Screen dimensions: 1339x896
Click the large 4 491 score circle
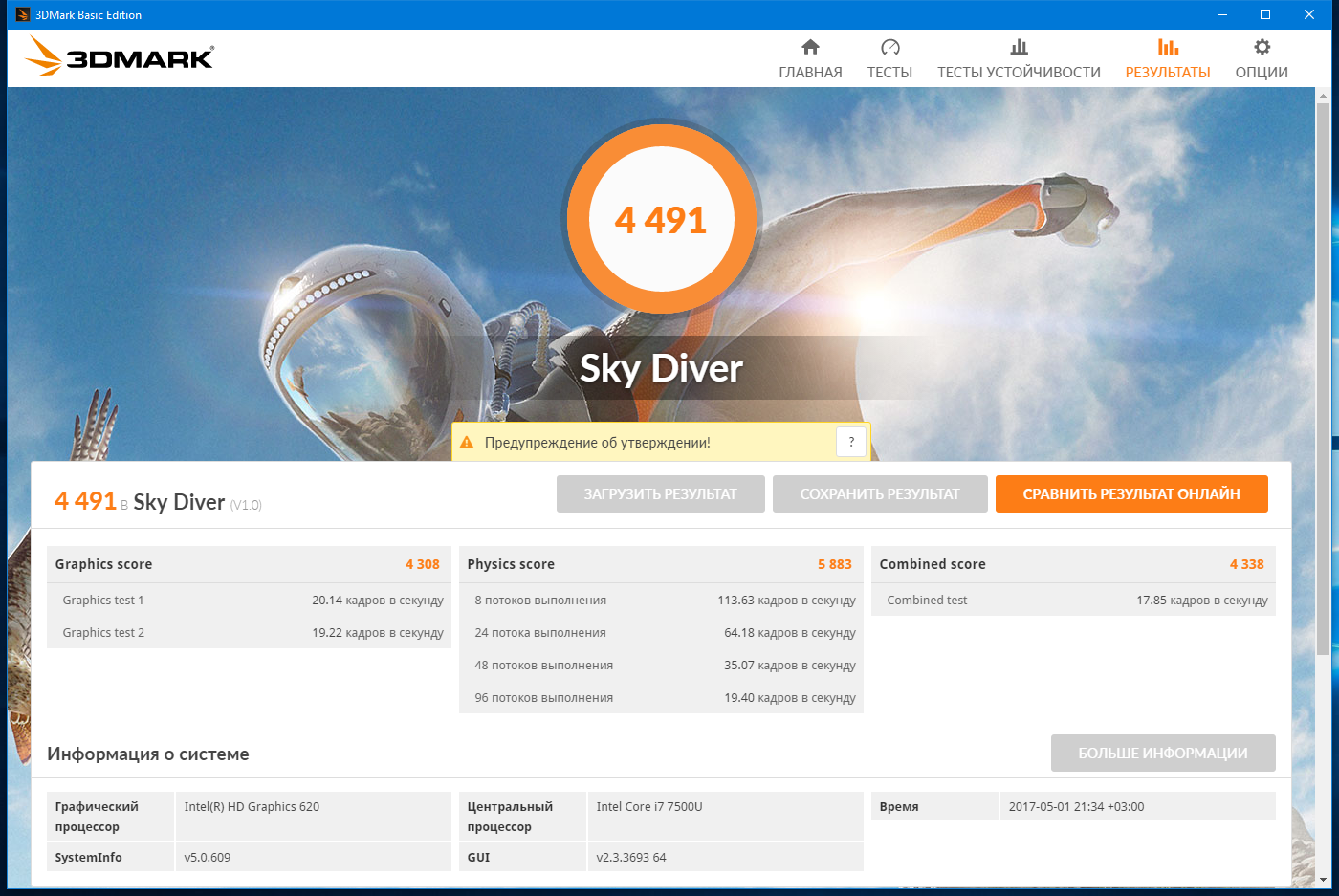(x=661, y=220)
